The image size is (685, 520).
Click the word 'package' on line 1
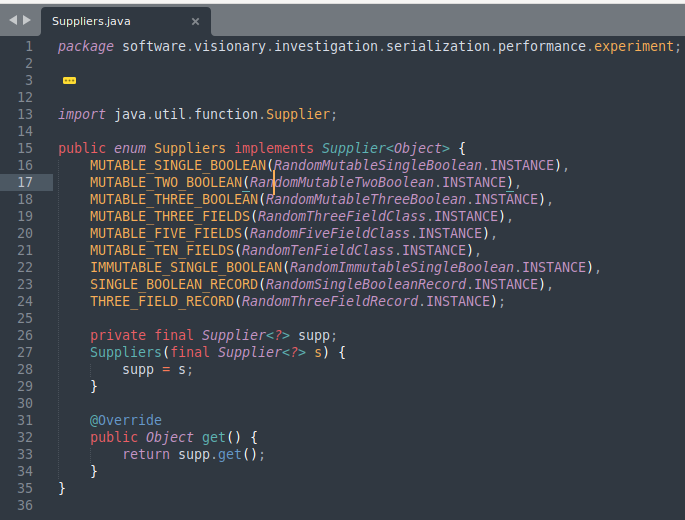[86, 47]
